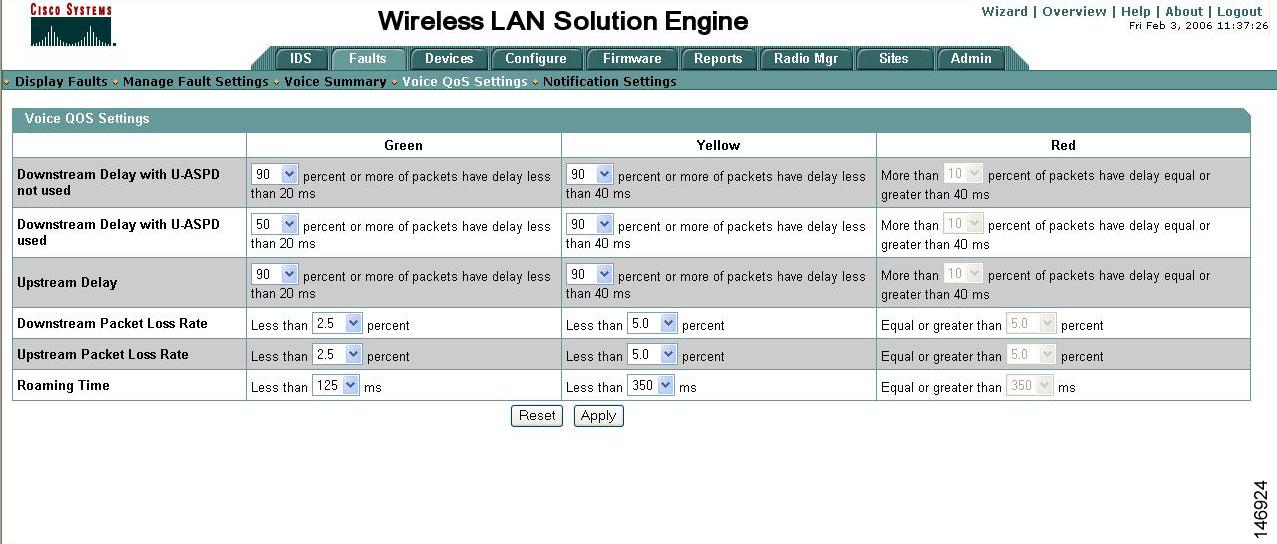Click the date and time stamp
The height and width of the screenshot is (544, 1277).
[x=1198, y=26]
